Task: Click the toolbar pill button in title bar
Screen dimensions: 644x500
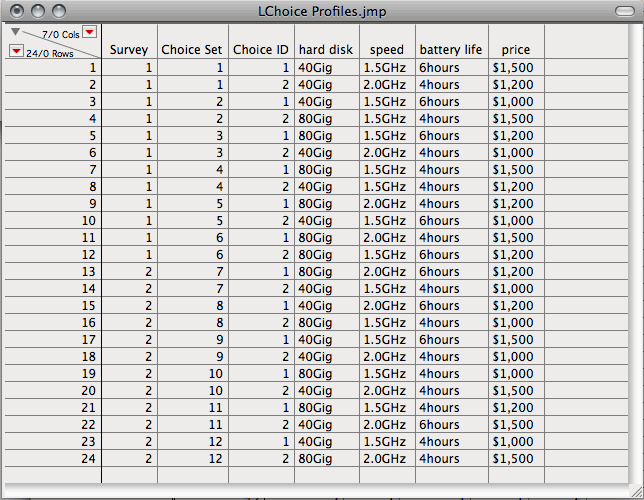Action: (625, 11)
